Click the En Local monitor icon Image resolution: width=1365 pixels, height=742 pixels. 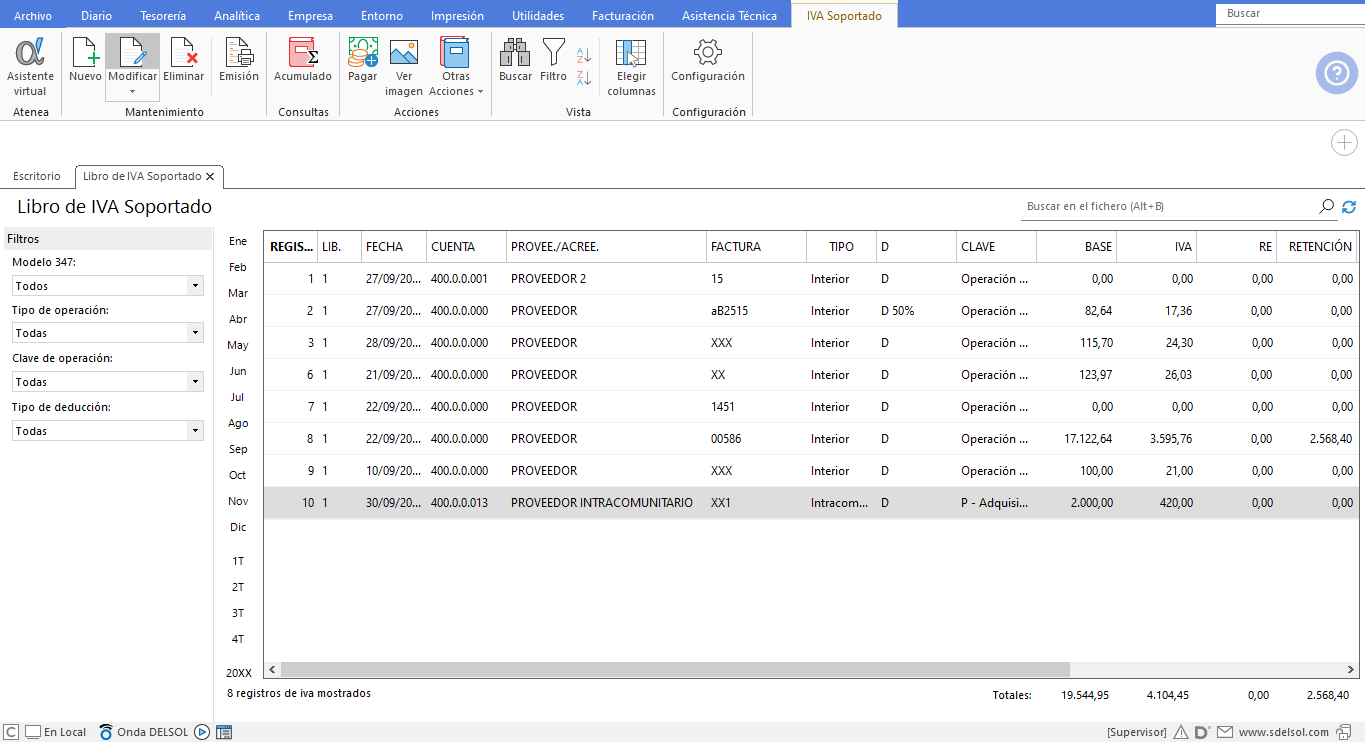33,732
